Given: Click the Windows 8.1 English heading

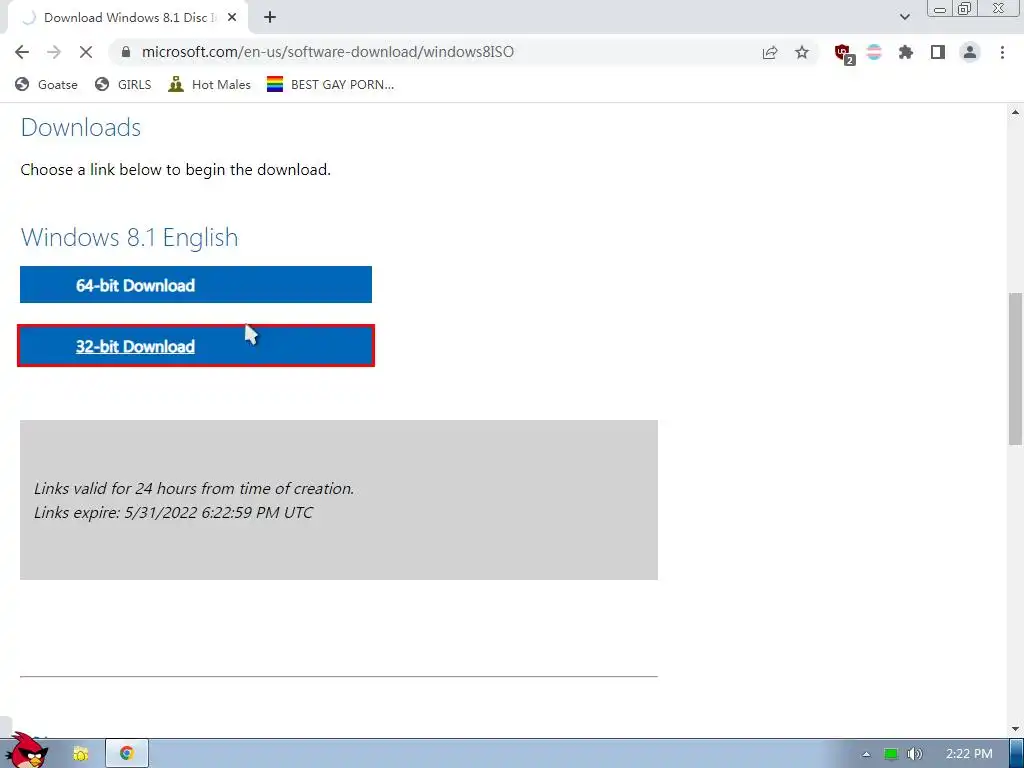Looking at the screenshot, I should point(129,237).
